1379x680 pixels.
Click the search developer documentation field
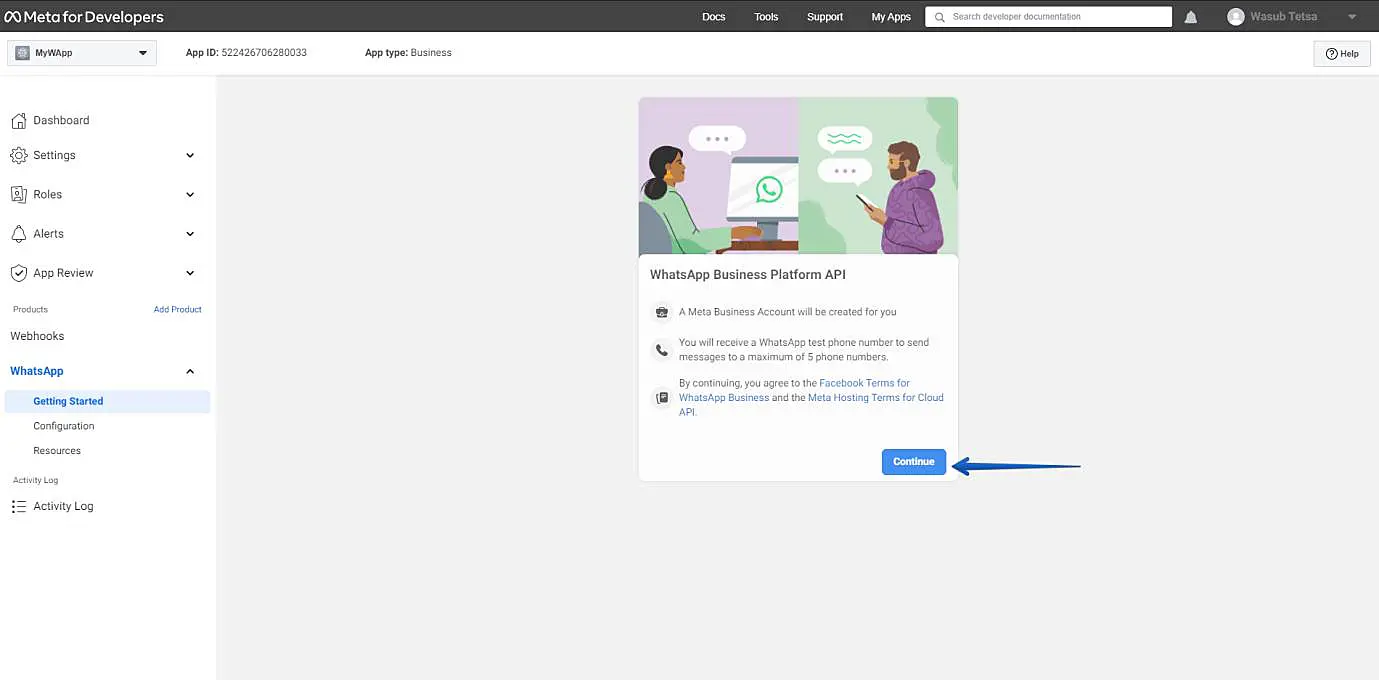[x=1048, y=17]
